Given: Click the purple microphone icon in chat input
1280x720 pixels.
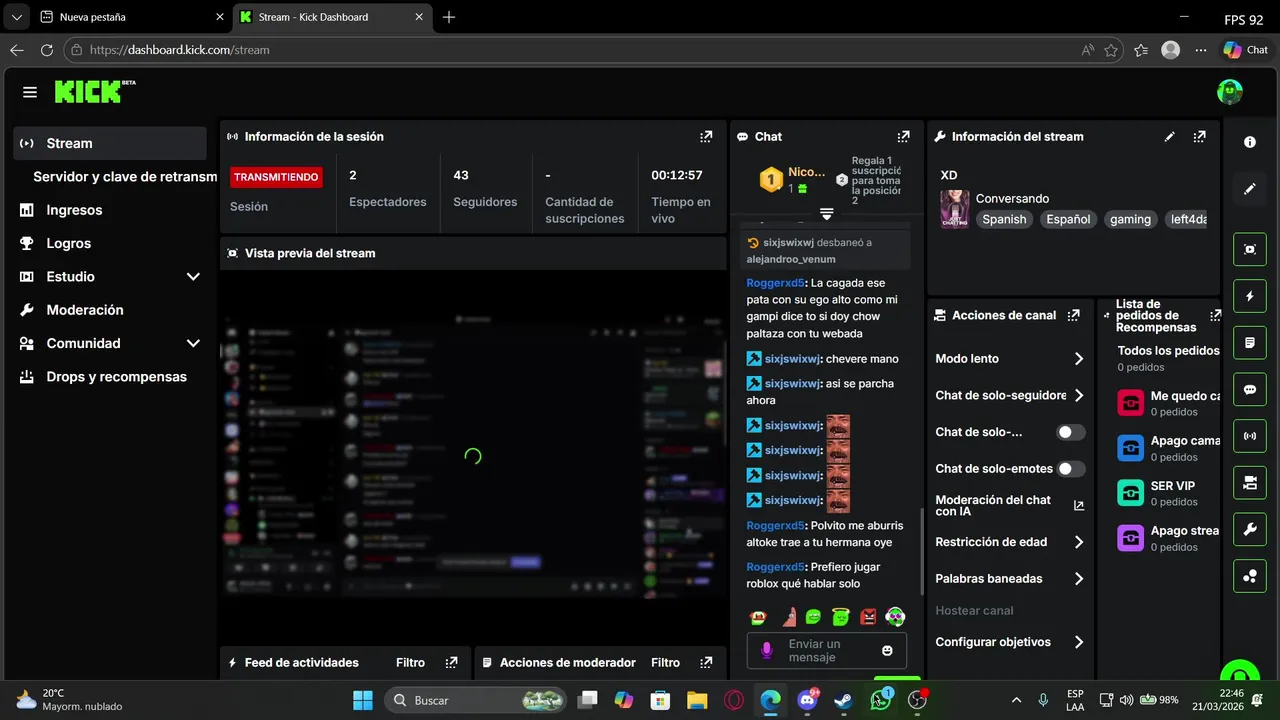Looking at the screenshot, I should pos(767,651).
